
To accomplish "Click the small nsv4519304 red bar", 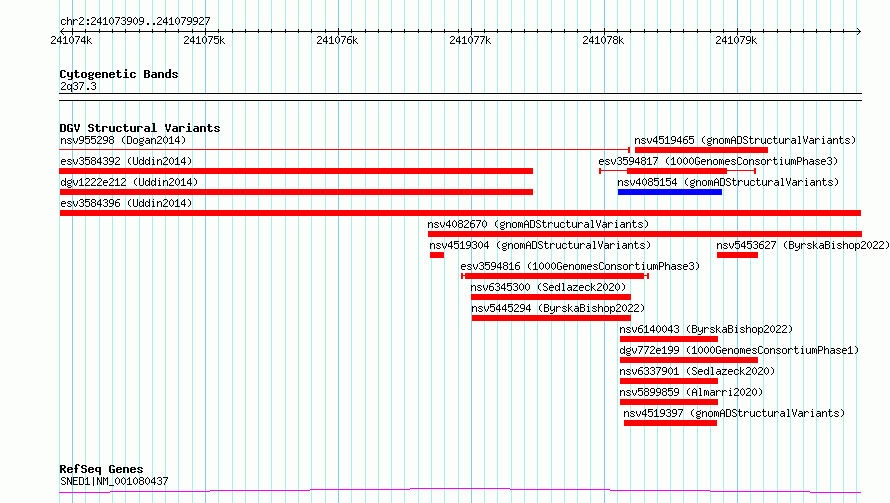I will tap(437, 255).
